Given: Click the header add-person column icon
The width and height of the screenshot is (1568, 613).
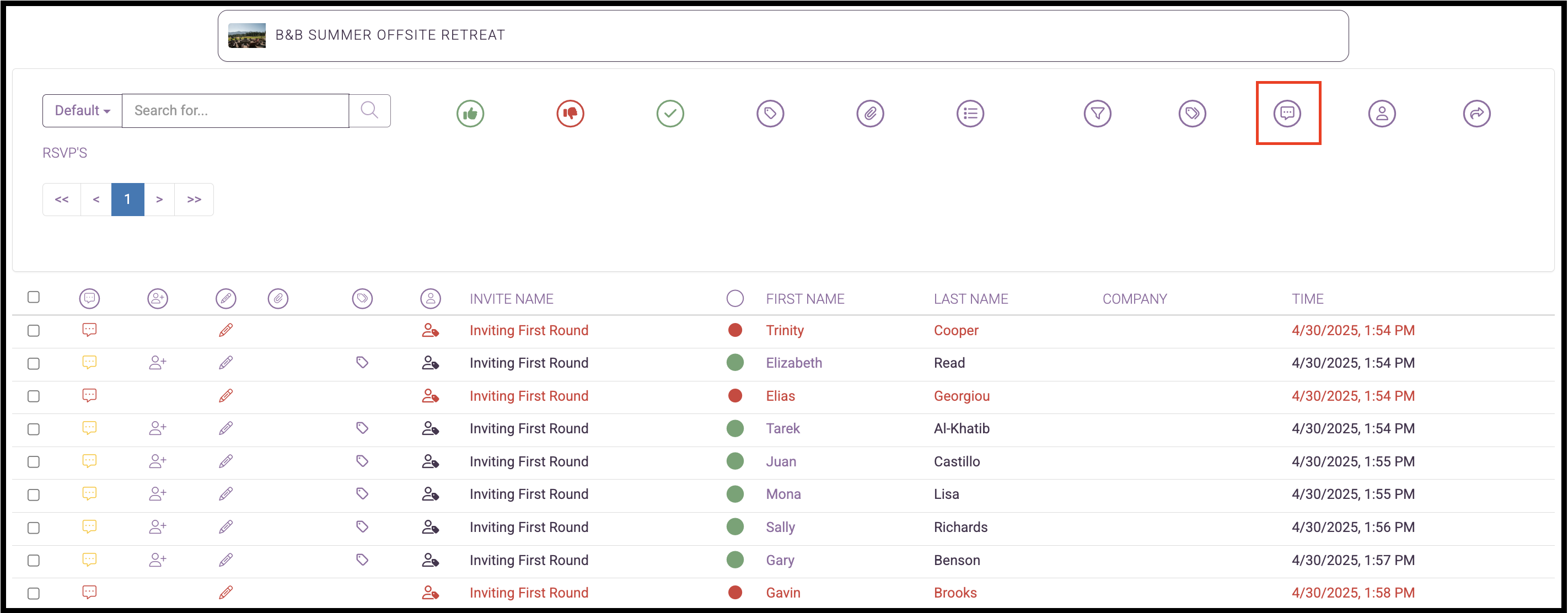Looking at the screenshot, I should pos(158,299).
